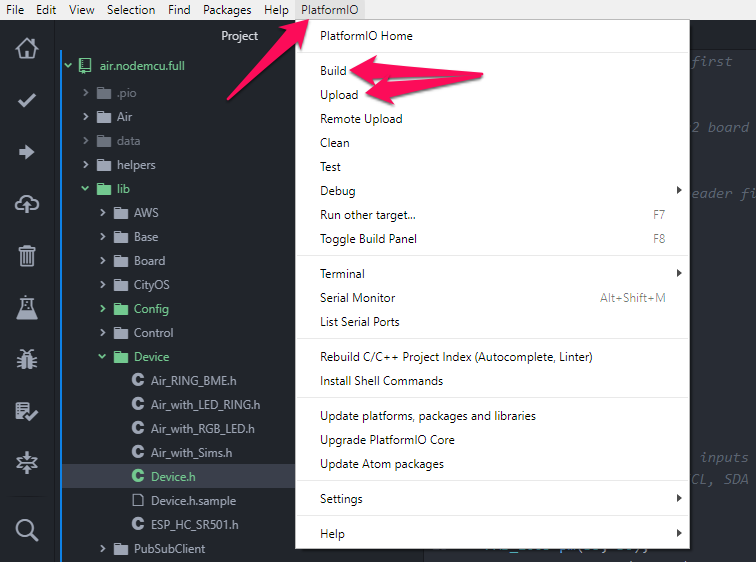
Task: Collapse the Device folder chevron
Action: click(x=102, y=356)
